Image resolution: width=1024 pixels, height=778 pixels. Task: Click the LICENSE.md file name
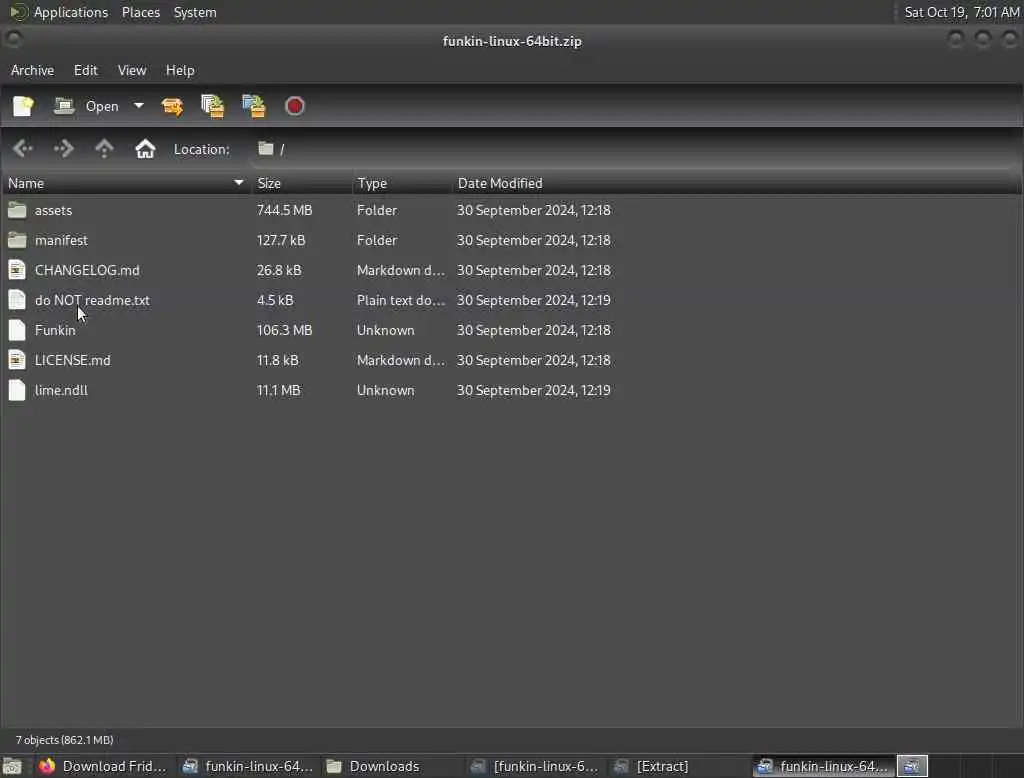point(72,361)
